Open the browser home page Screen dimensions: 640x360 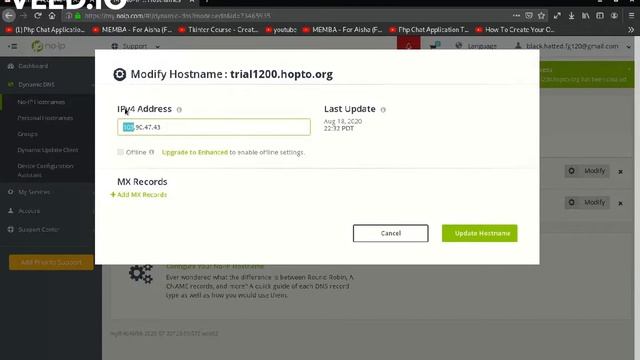pyautogui.click(x=52, y=16)
